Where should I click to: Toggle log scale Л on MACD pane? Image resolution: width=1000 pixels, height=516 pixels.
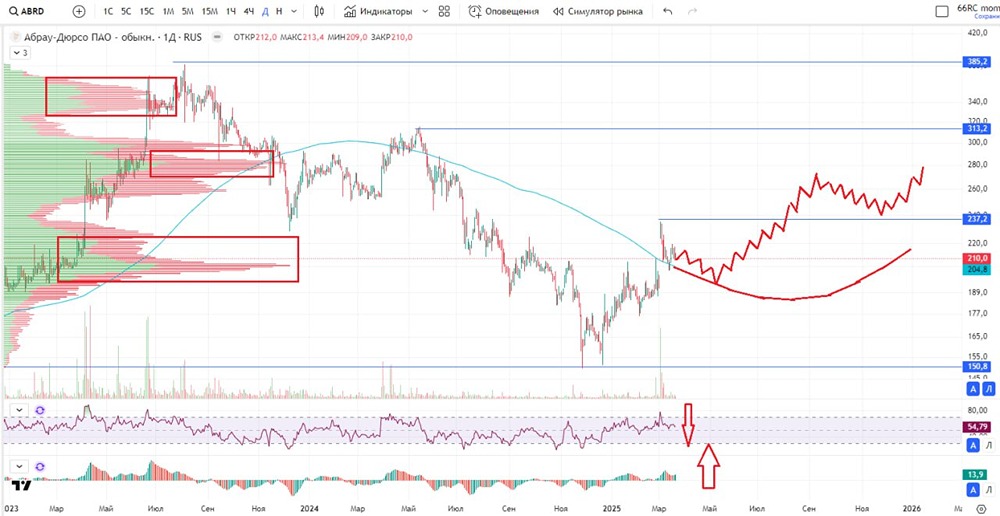click(x=989, y=490)
